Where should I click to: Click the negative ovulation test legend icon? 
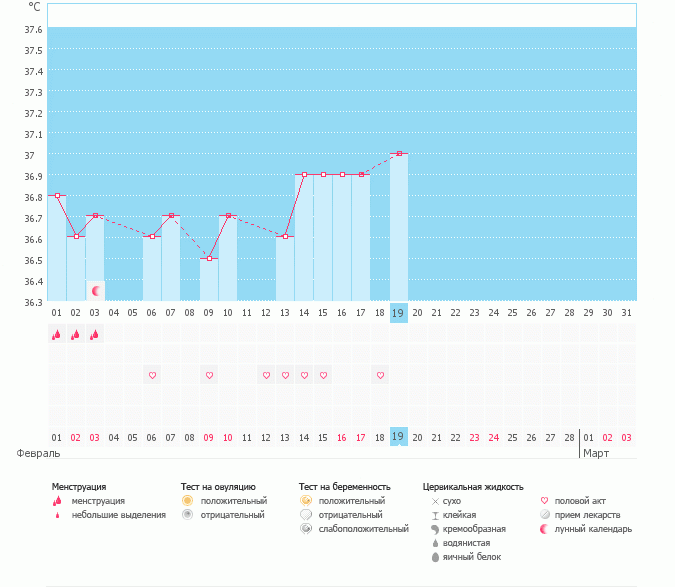187,515
